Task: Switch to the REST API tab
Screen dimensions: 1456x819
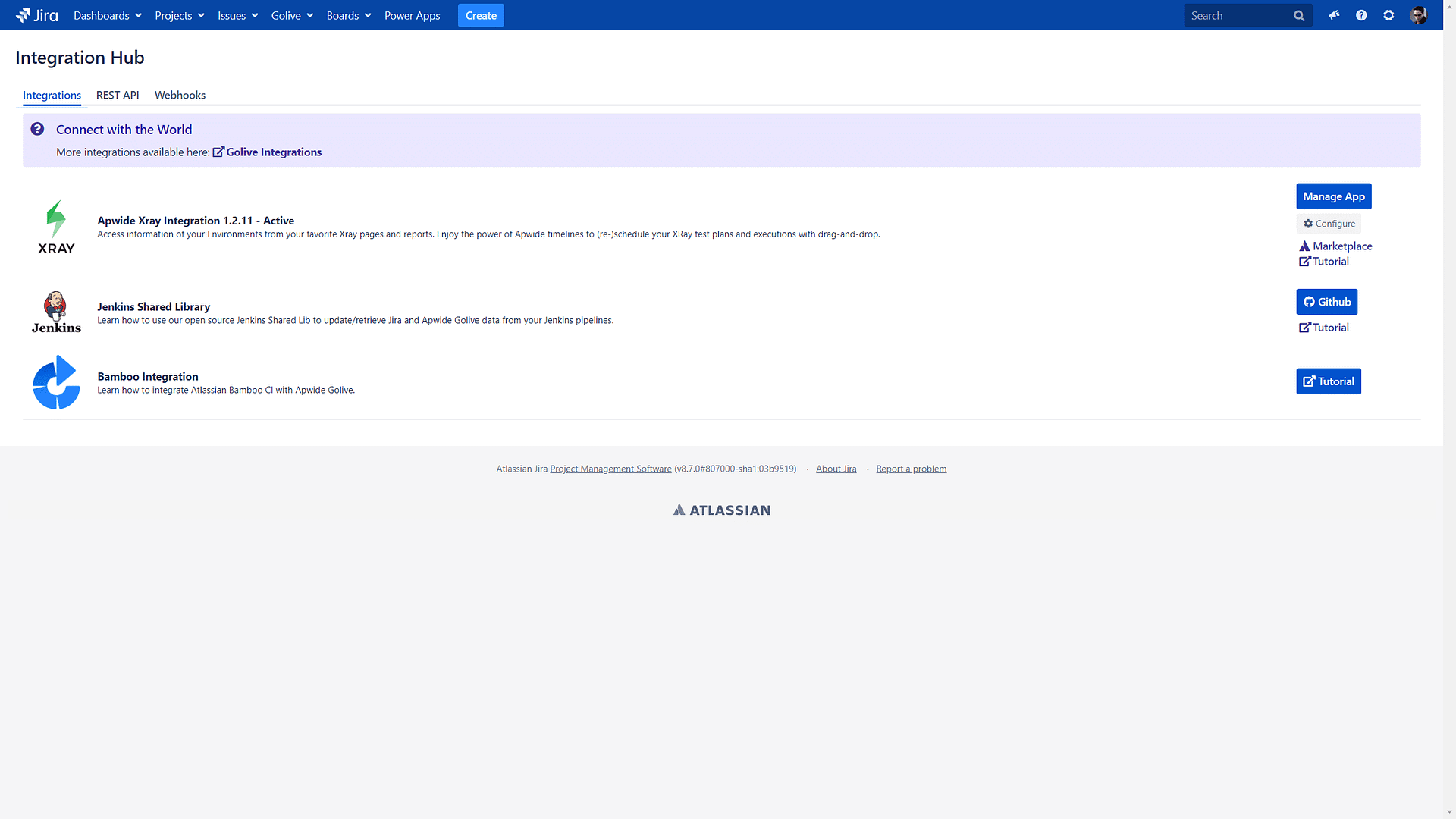Action: [117, 95]
